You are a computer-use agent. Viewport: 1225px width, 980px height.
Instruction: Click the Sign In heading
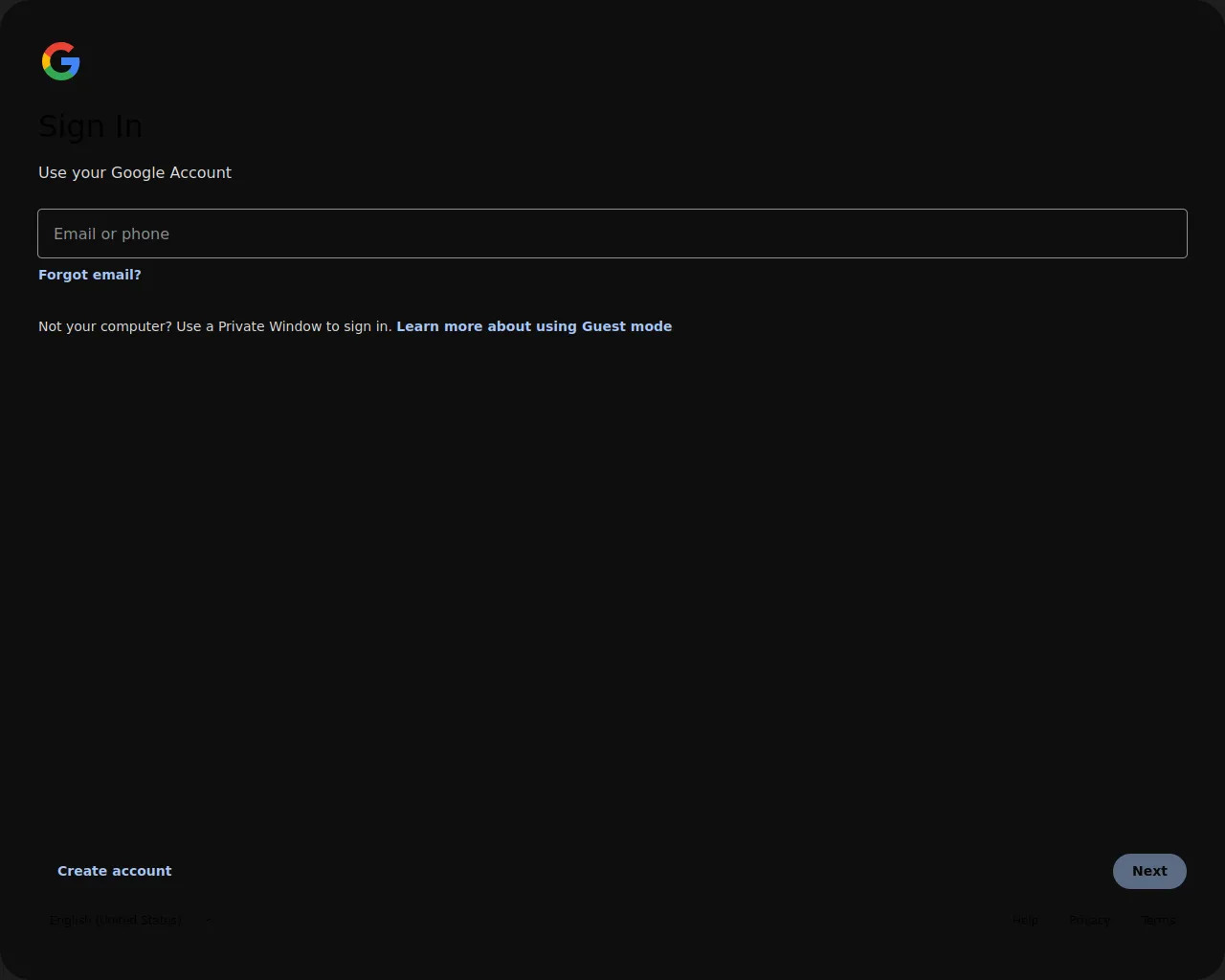[x=90, y=126]
